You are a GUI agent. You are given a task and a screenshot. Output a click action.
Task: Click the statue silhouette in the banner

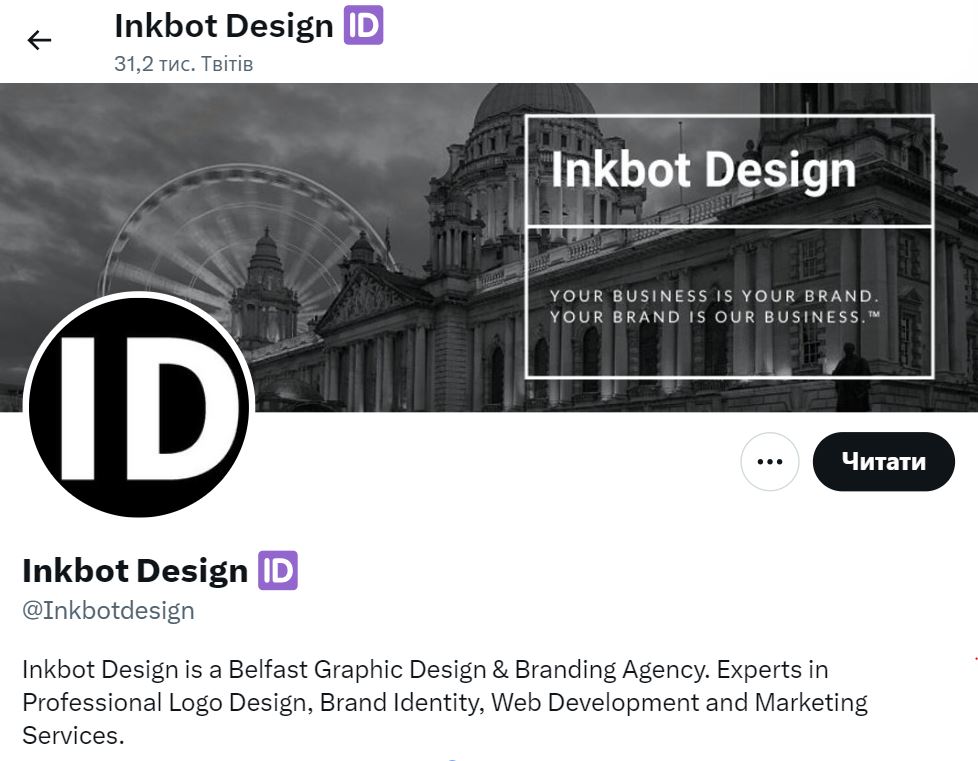coord(852,377)
